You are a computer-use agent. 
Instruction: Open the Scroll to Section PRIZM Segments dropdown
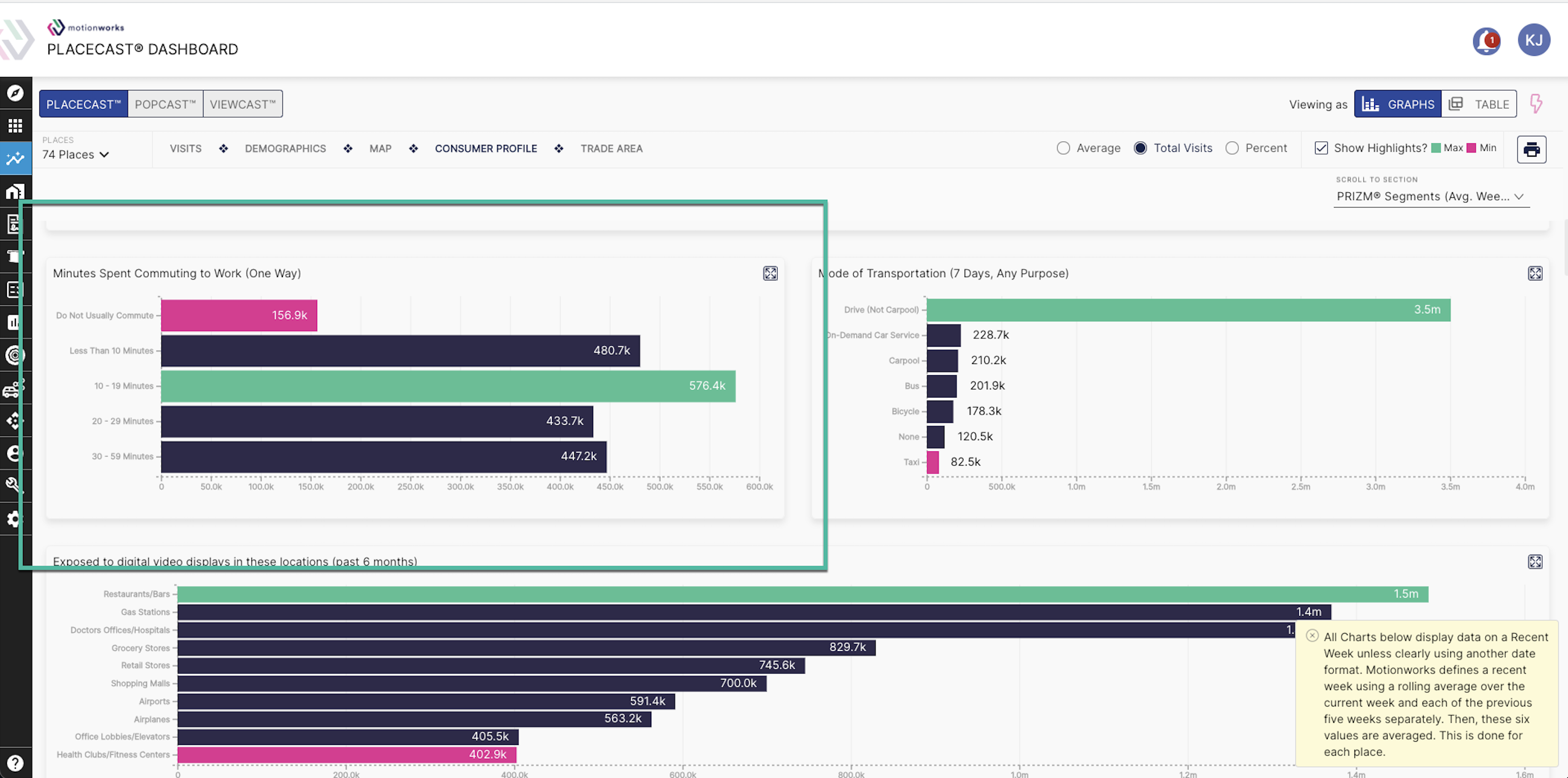click(x=1431, y=196)
